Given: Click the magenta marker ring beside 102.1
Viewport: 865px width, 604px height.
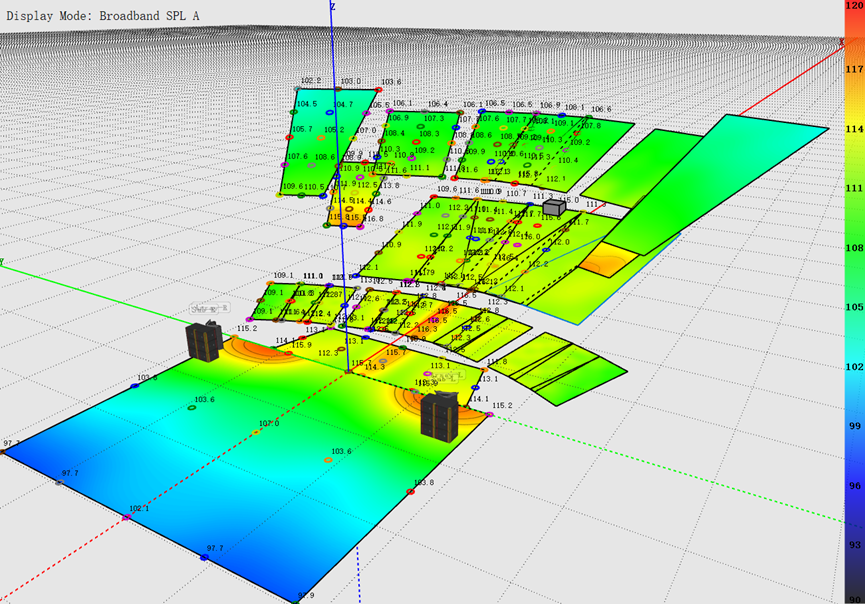Looking at the screenshot, I should point(126,517).
